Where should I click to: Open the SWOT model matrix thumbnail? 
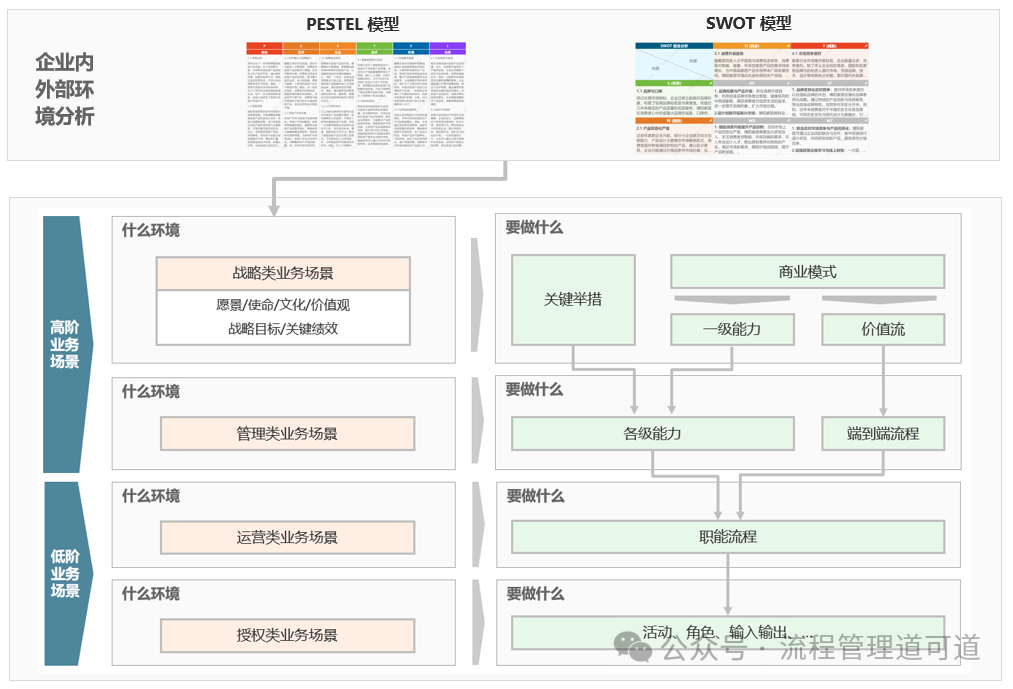click(752, 98)
